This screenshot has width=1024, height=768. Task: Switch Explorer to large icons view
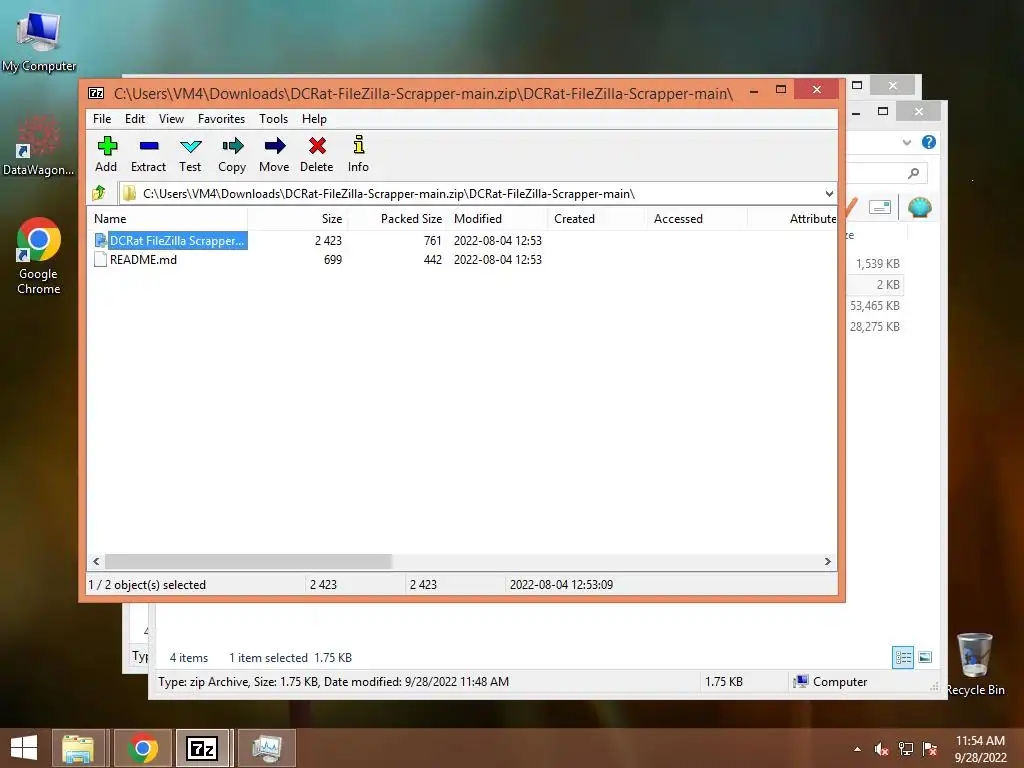(x=925, y=657)
